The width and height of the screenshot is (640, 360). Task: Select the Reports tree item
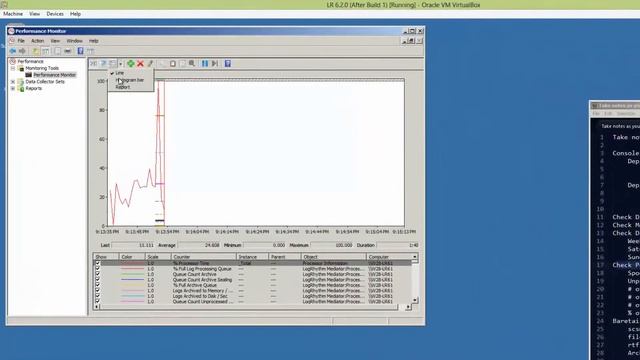click(33, 88)
